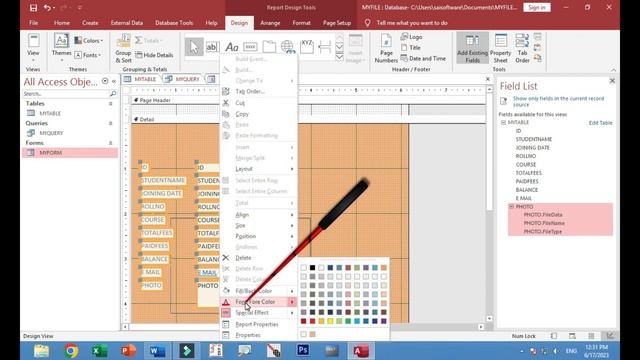Click the navigation pane Search box

(x=66, y=93)
